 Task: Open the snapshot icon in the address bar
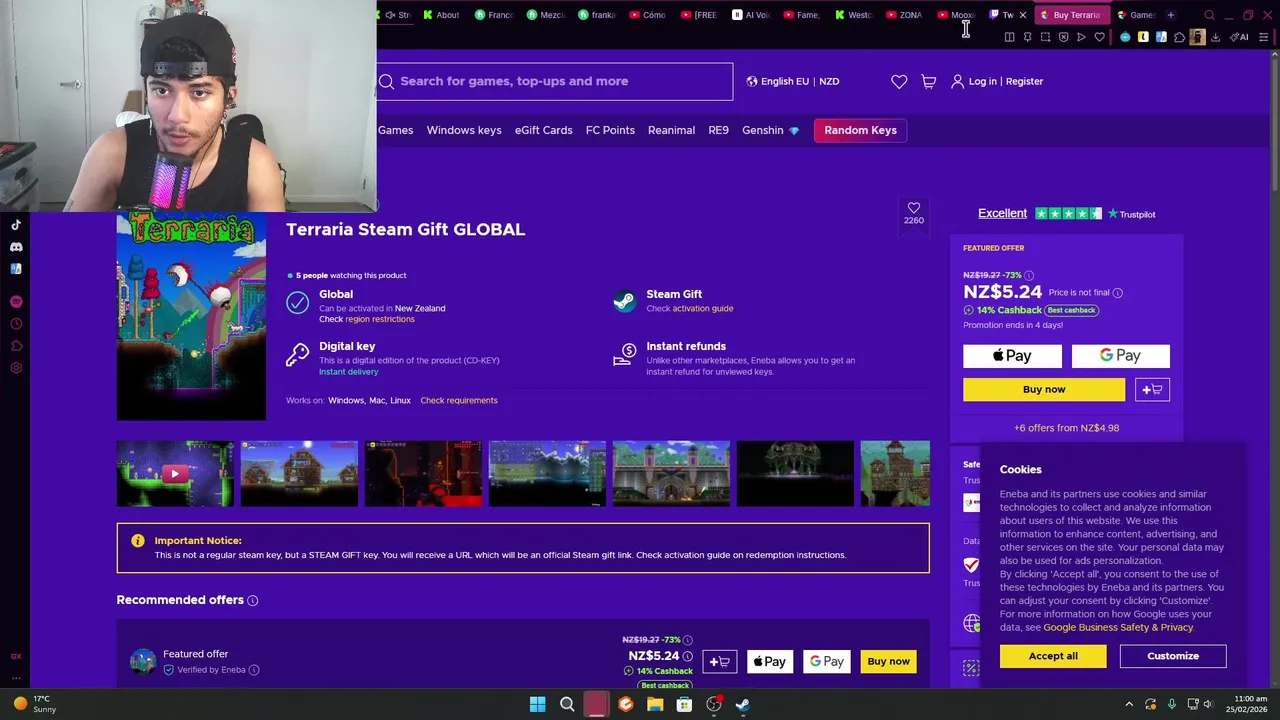pyautogui.click(x=1045, y=37)
